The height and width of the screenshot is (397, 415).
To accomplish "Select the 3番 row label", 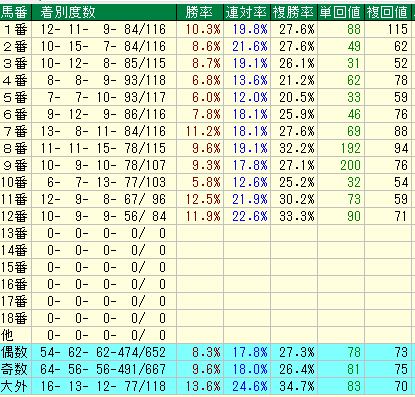I will point(15,64).
